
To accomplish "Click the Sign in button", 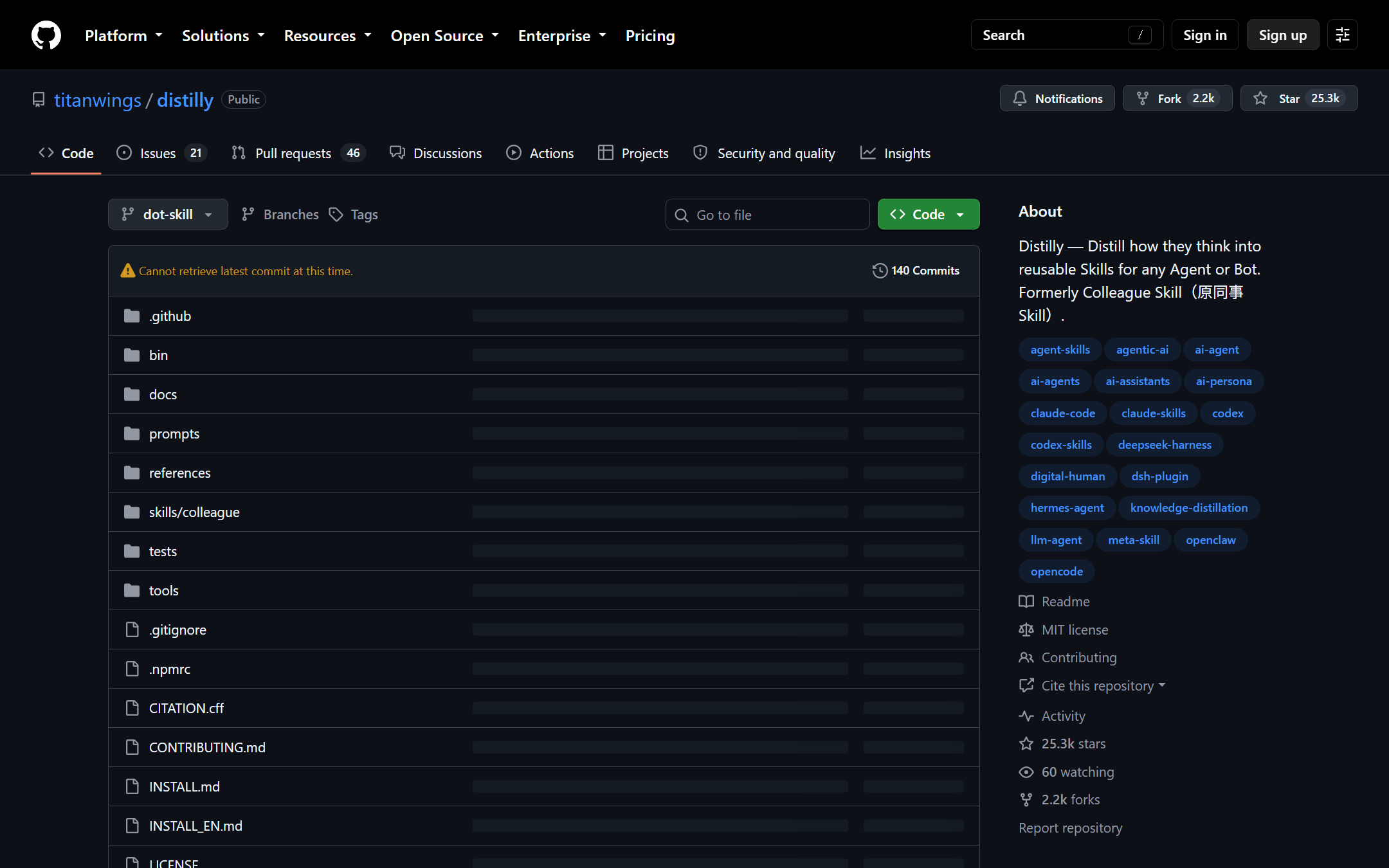I will pos(1205,35).
